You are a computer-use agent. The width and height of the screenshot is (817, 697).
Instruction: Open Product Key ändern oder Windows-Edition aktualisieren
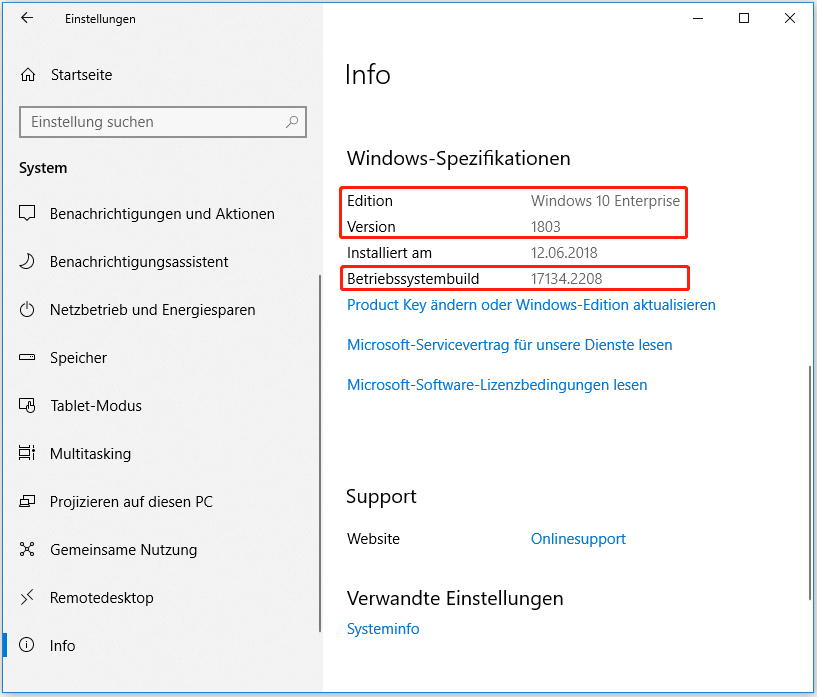pyautogui.click(x=531, y=305)
